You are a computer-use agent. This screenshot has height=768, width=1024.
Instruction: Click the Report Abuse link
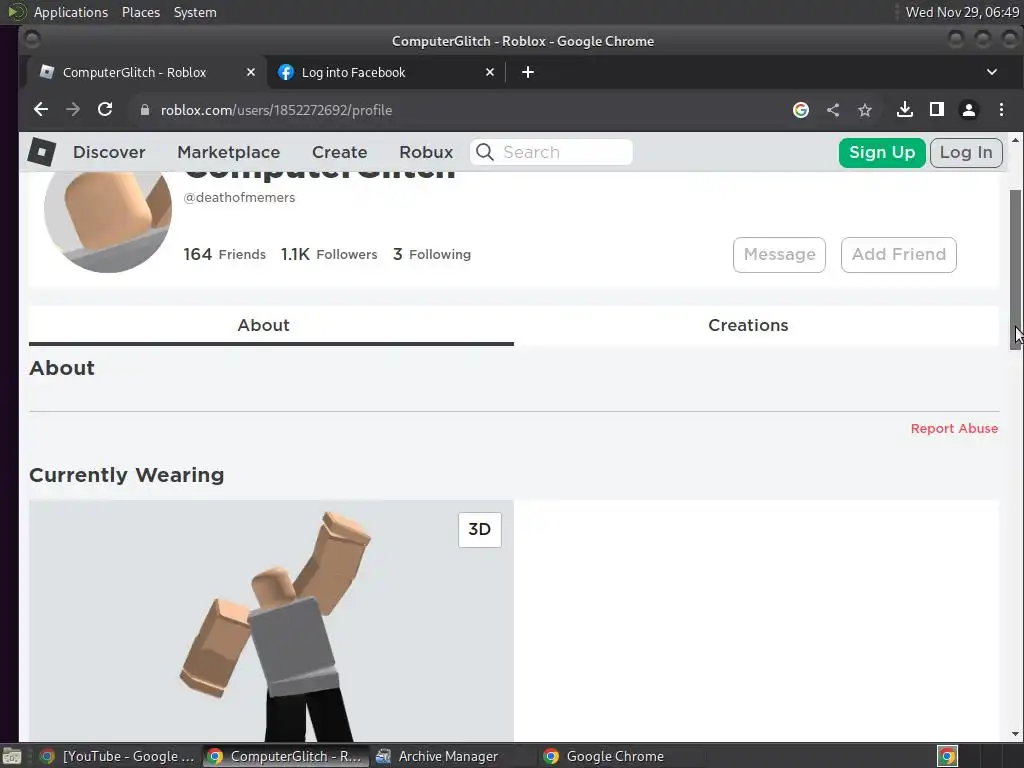[954, 428]
